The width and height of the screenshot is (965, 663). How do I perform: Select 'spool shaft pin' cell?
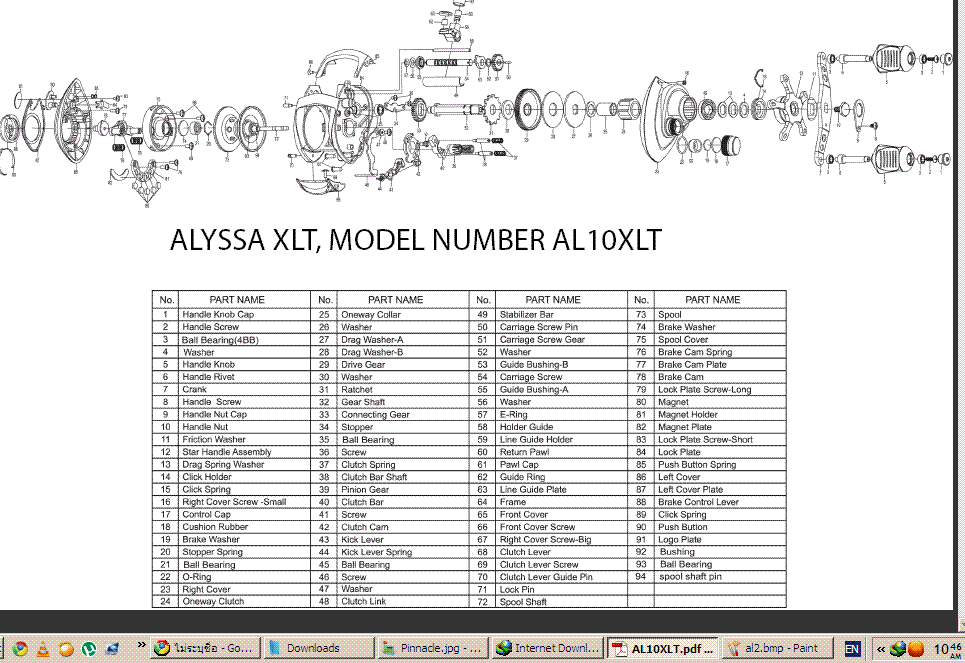pyautogui.click(x=691, y=577)
